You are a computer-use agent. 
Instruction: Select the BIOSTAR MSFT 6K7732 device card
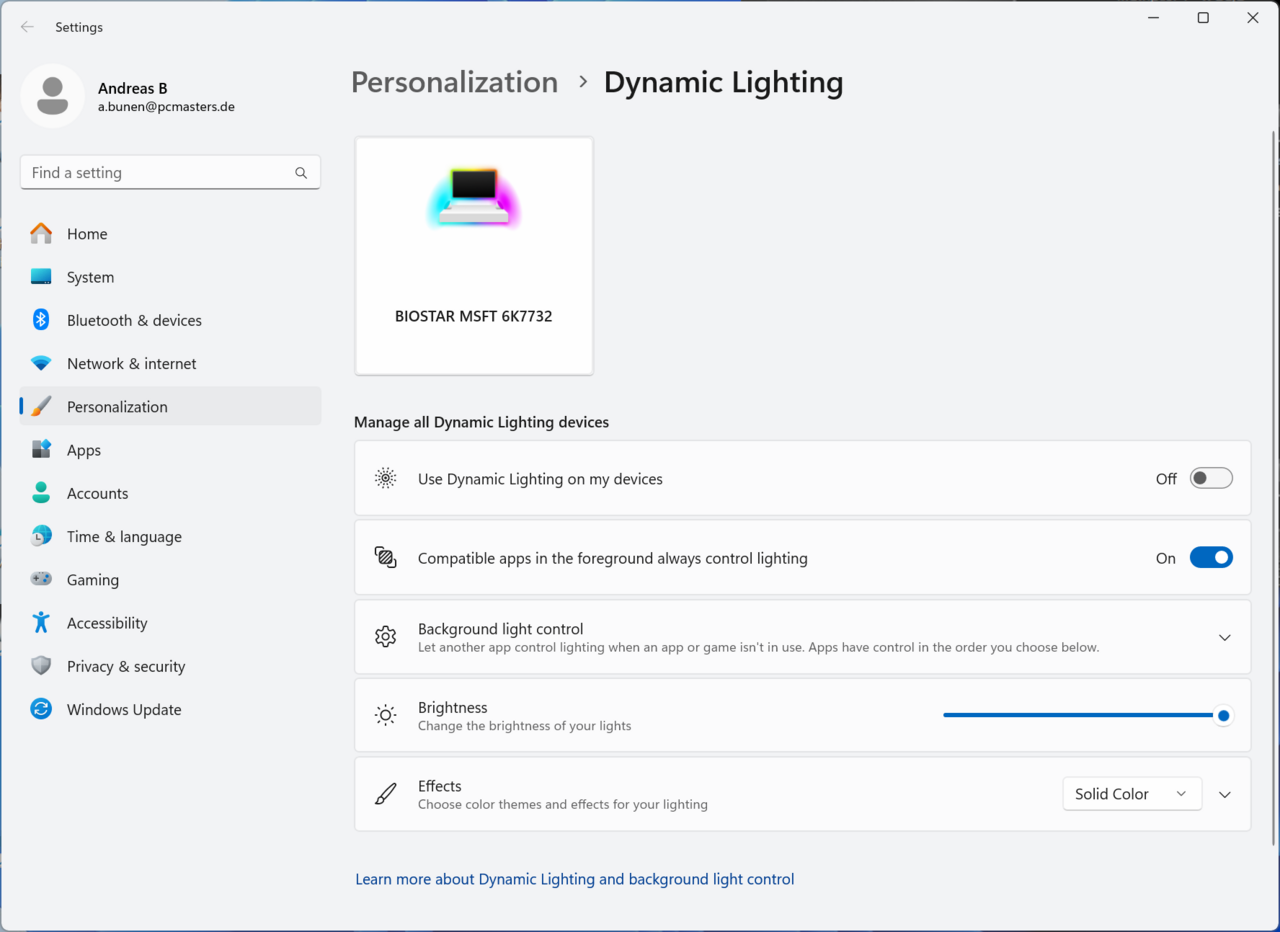click(474, 256)
